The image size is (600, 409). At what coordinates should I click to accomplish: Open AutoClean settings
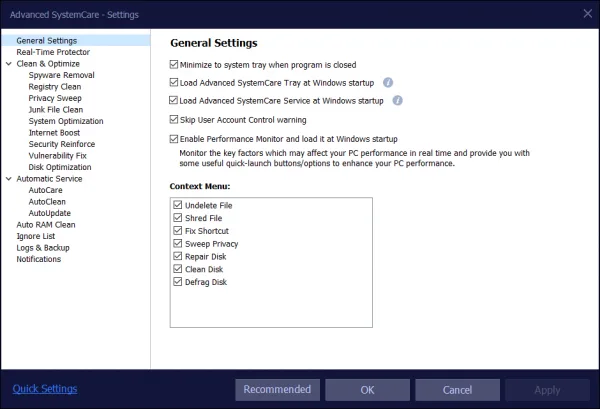coord(47,202)
